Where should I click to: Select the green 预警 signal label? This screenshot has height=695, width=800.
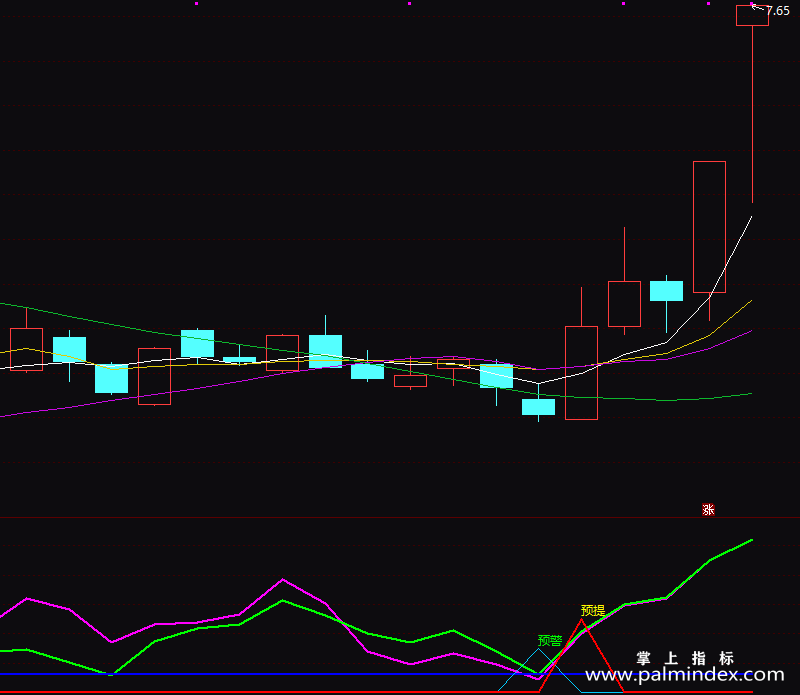click(x=549, y=640)
